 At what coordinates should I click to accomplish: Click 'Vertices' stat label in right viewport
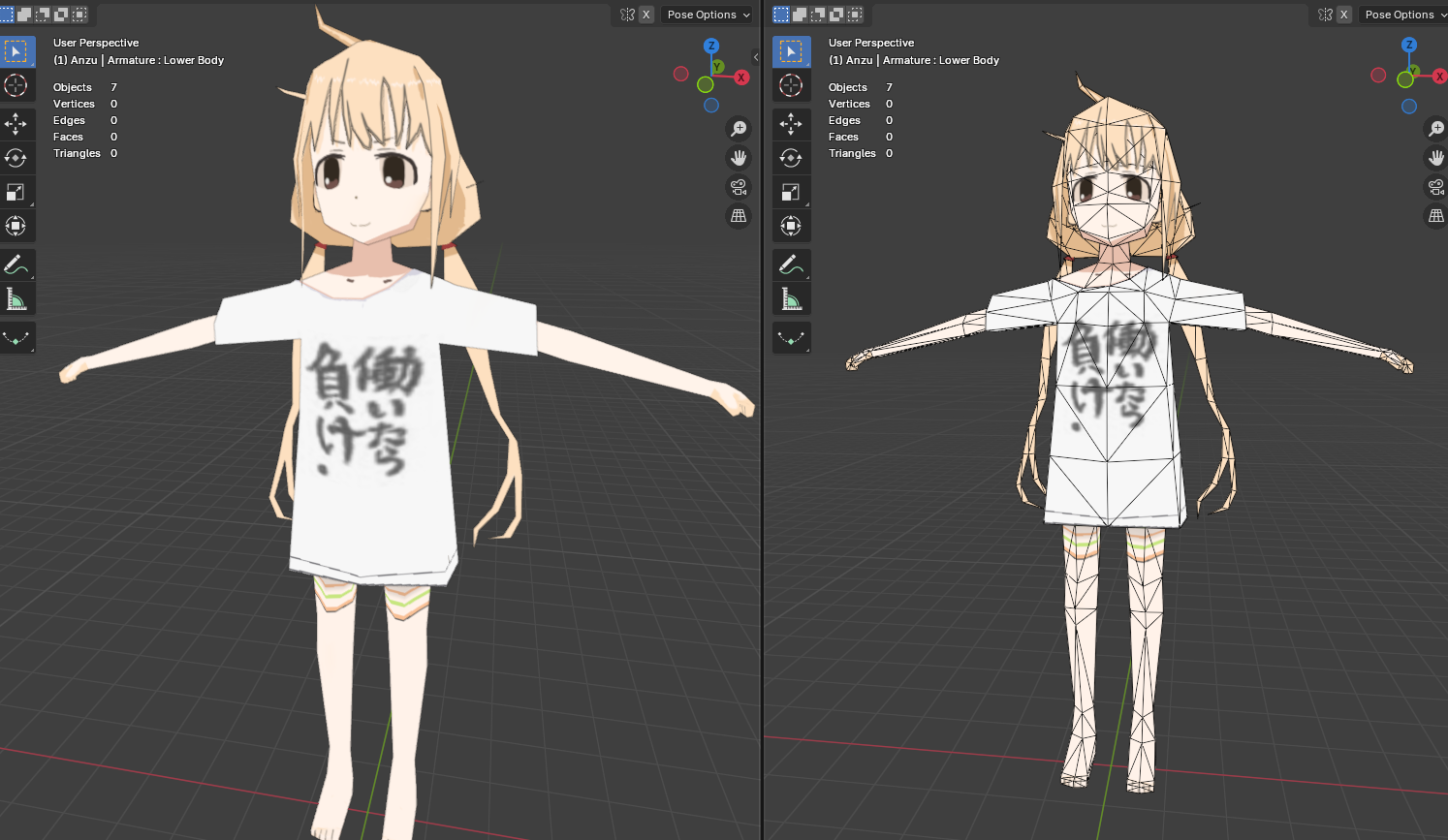[849, 104]
